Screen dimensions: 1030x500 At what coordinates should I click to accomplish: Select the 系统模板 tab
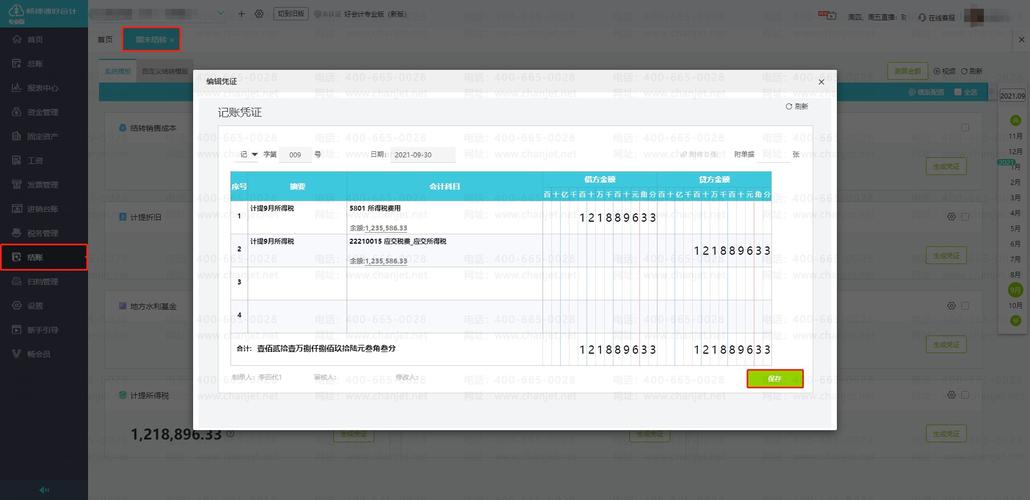click(x=118, y=71)
